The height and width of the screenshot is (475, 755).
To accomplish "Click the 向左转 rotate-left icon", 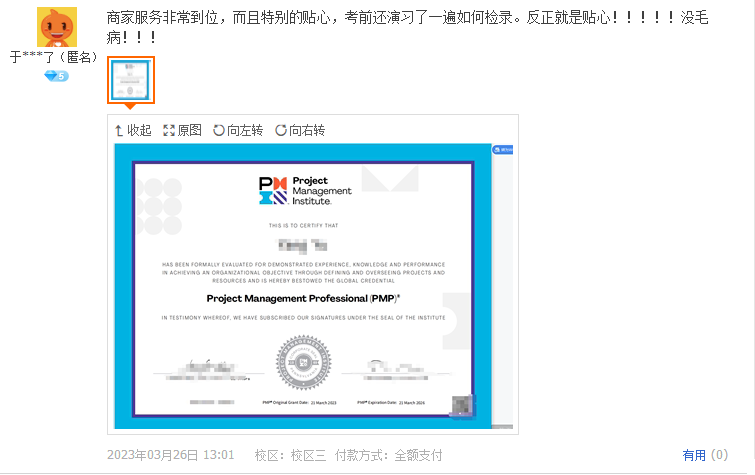I will pos(219,130).
